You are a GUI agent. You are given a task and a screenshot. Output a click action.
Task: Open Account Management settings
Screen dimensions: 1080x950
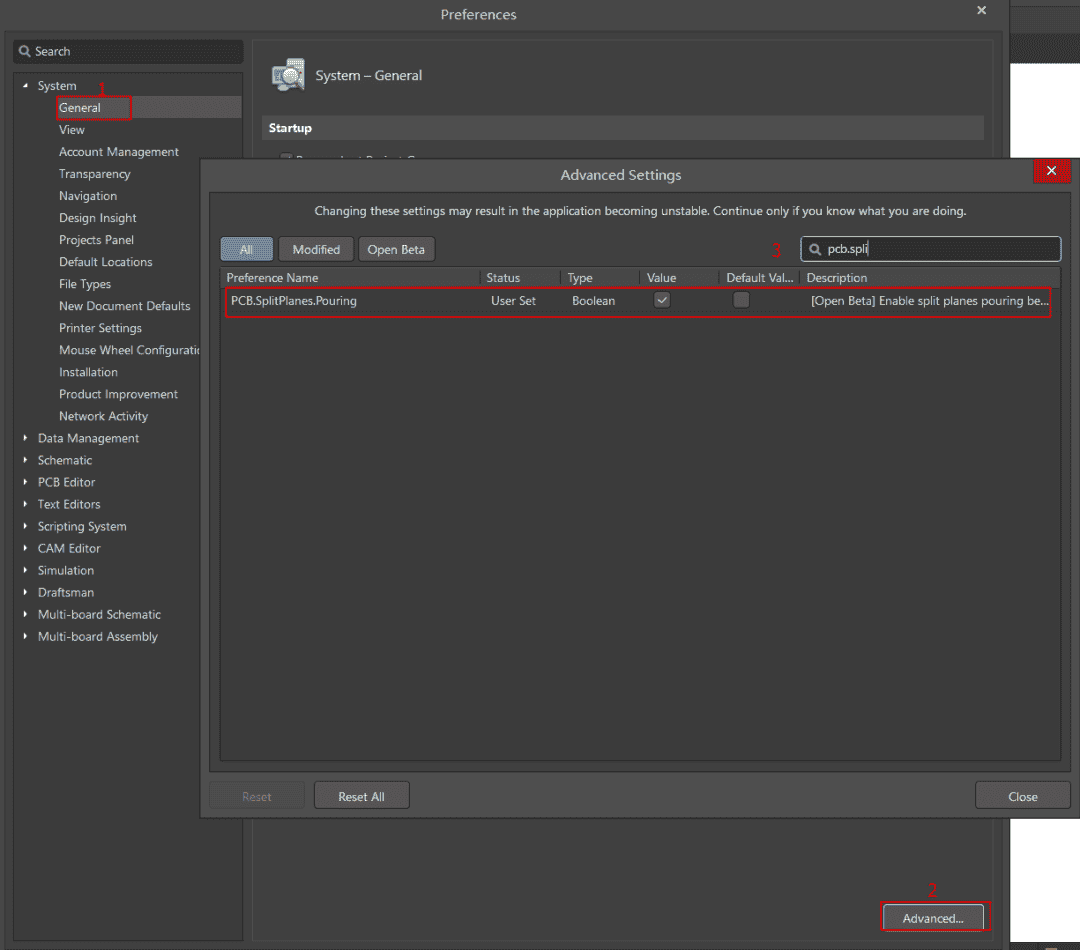click(118, 152)
